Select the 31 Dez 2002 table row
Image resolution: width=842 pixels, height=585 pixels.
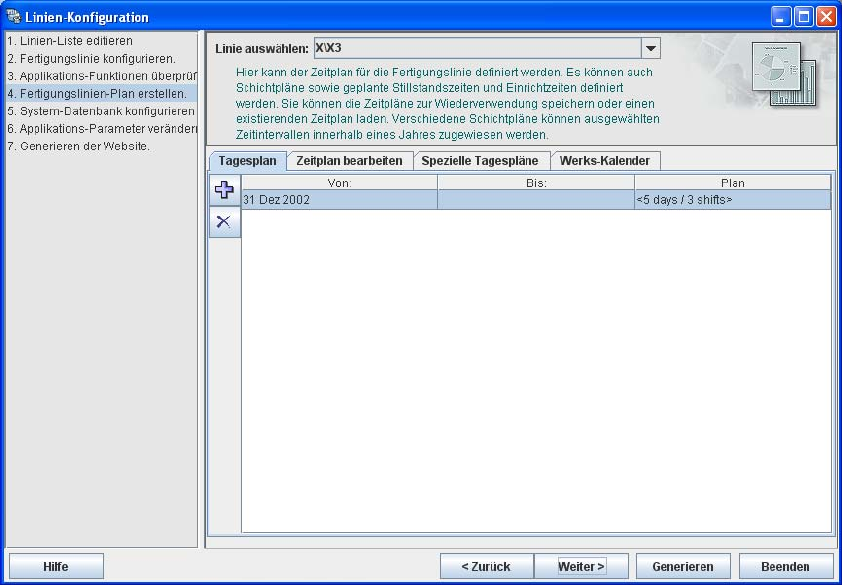(536, 200)
